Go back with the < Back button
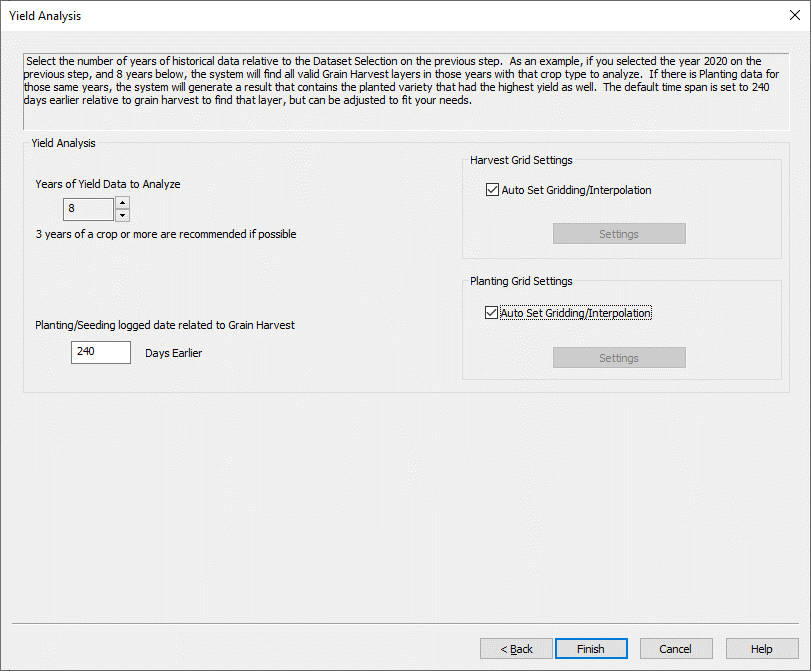The width and height of the screenshot is (811, 671). pos(516,649)
